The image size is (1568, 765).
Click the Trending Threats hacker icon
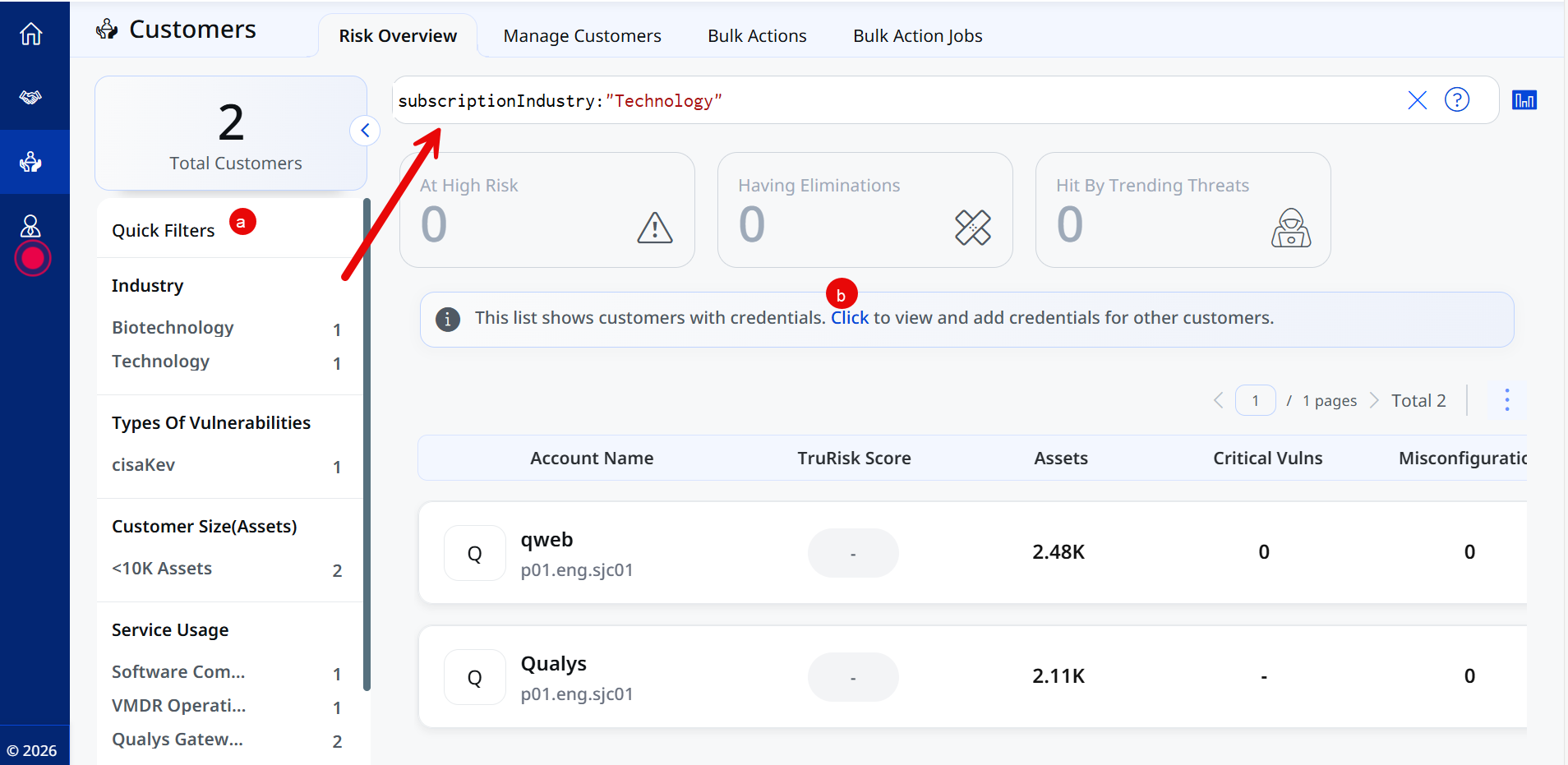(1291, 228)
